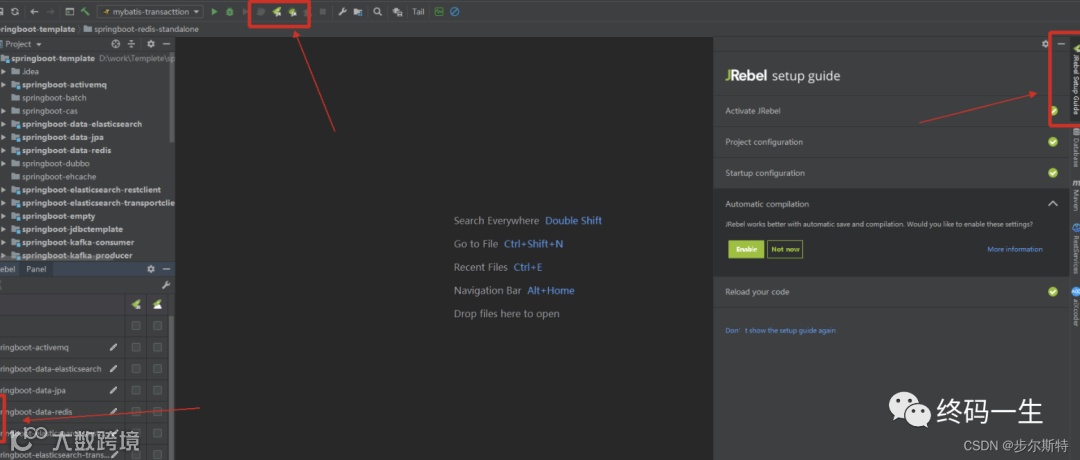Open the More information link

(1015, 249)
